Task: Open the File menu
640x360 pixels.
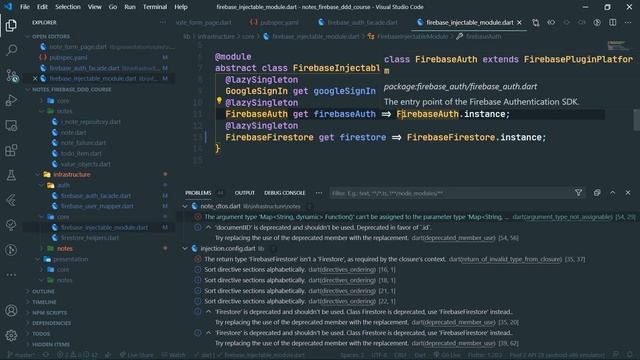Action: [25, 7]
